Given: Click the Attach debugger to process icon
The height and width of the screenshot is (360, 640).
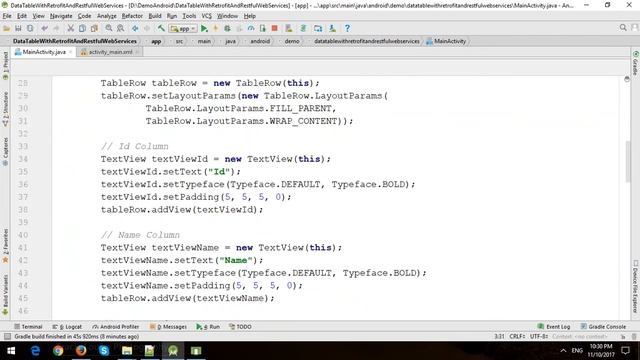Looking at the screenshot, I should (x=262, y=29).
